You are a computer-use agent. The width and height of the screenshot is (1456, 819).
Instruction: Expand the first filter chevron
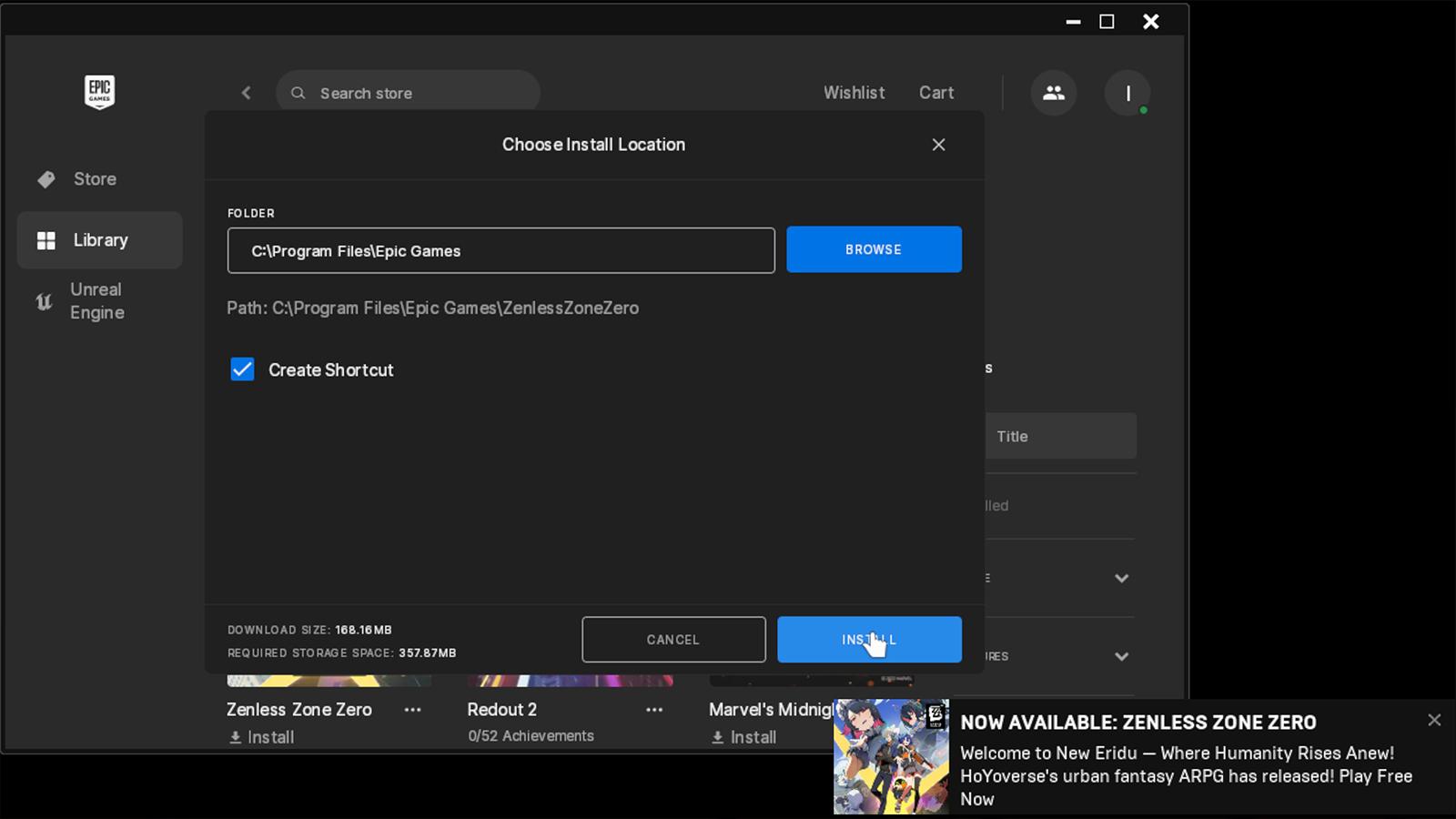point(1121,578)
